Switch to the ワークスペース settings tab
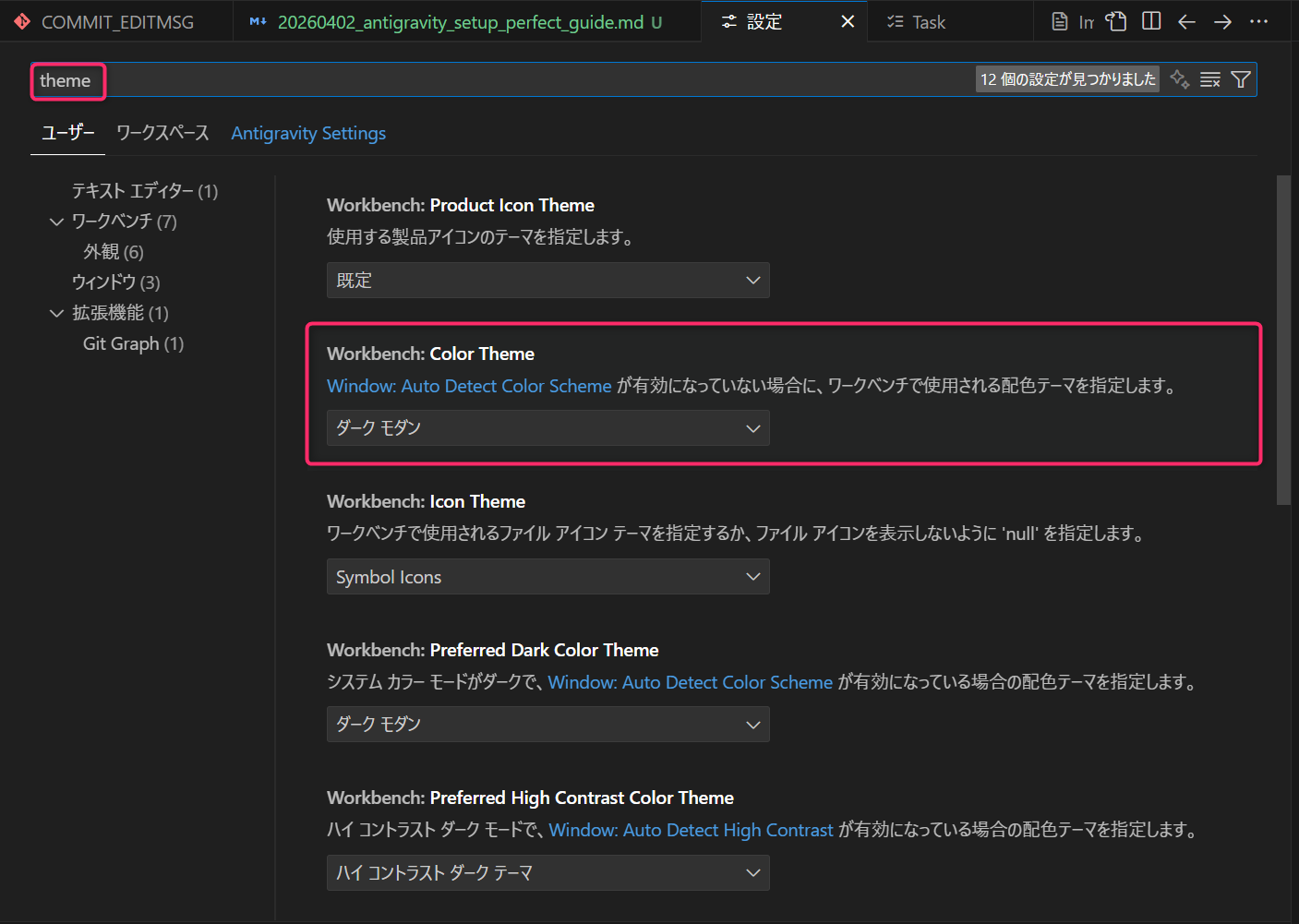Image resolution: width=1299 pixels, height=924 pixels. click(x=162, y=133)
